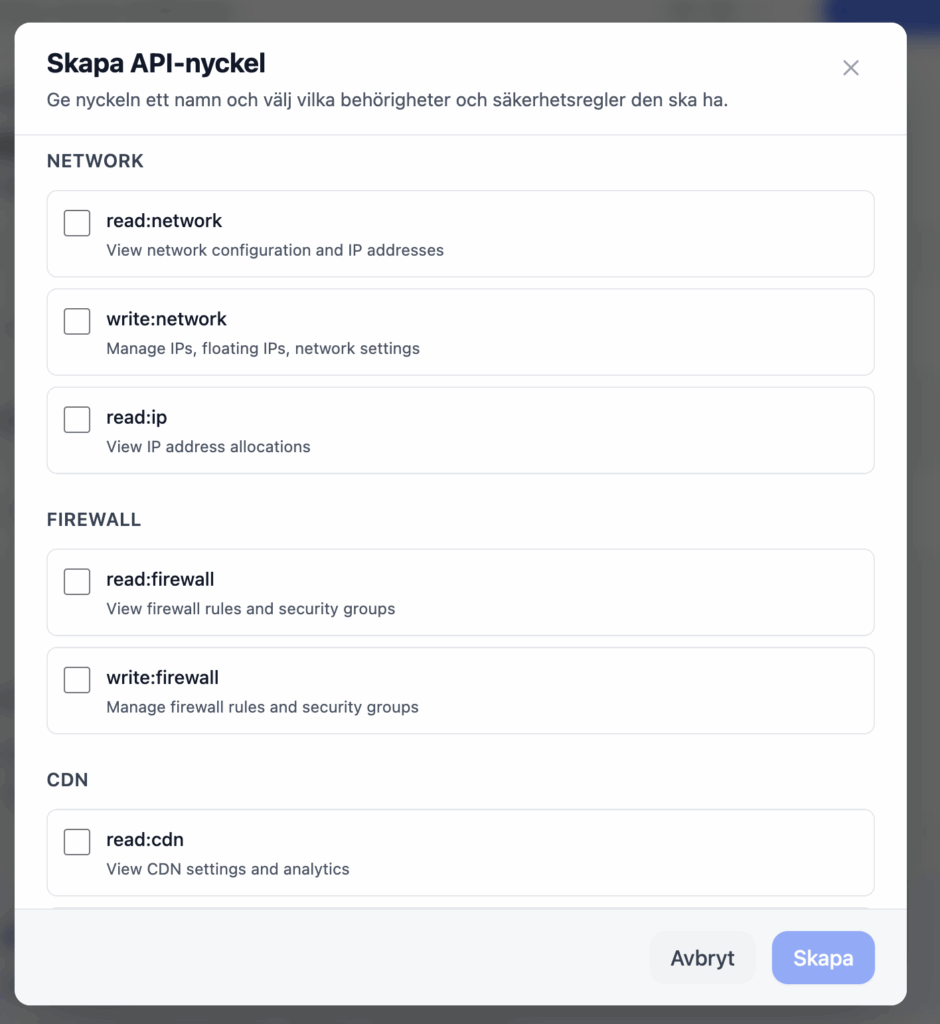This screenshot has width=940, height=1024.
Task: Click the write:firewall label text
Action: (x=162, y=678)
